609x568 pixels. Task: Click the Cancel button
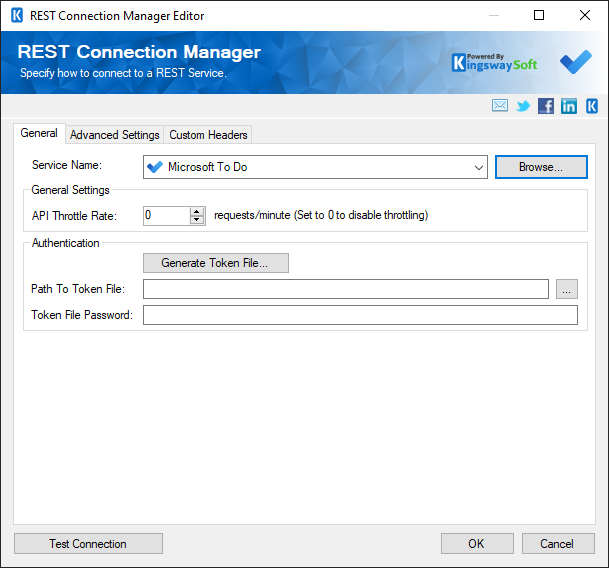(558, 544)
